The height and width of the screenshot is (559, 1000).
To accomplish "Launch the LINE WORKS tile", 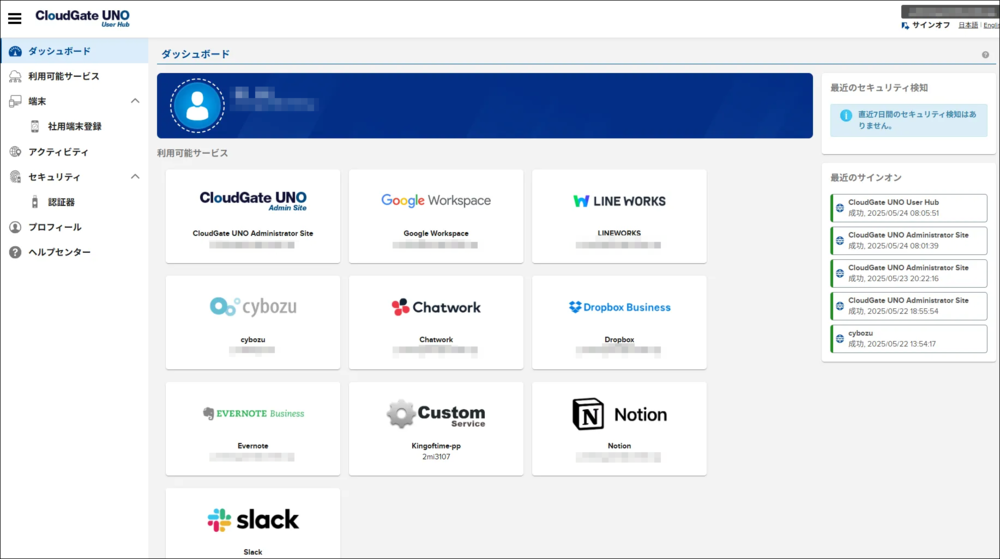I will pyautogui.click(x=619, y=216).
